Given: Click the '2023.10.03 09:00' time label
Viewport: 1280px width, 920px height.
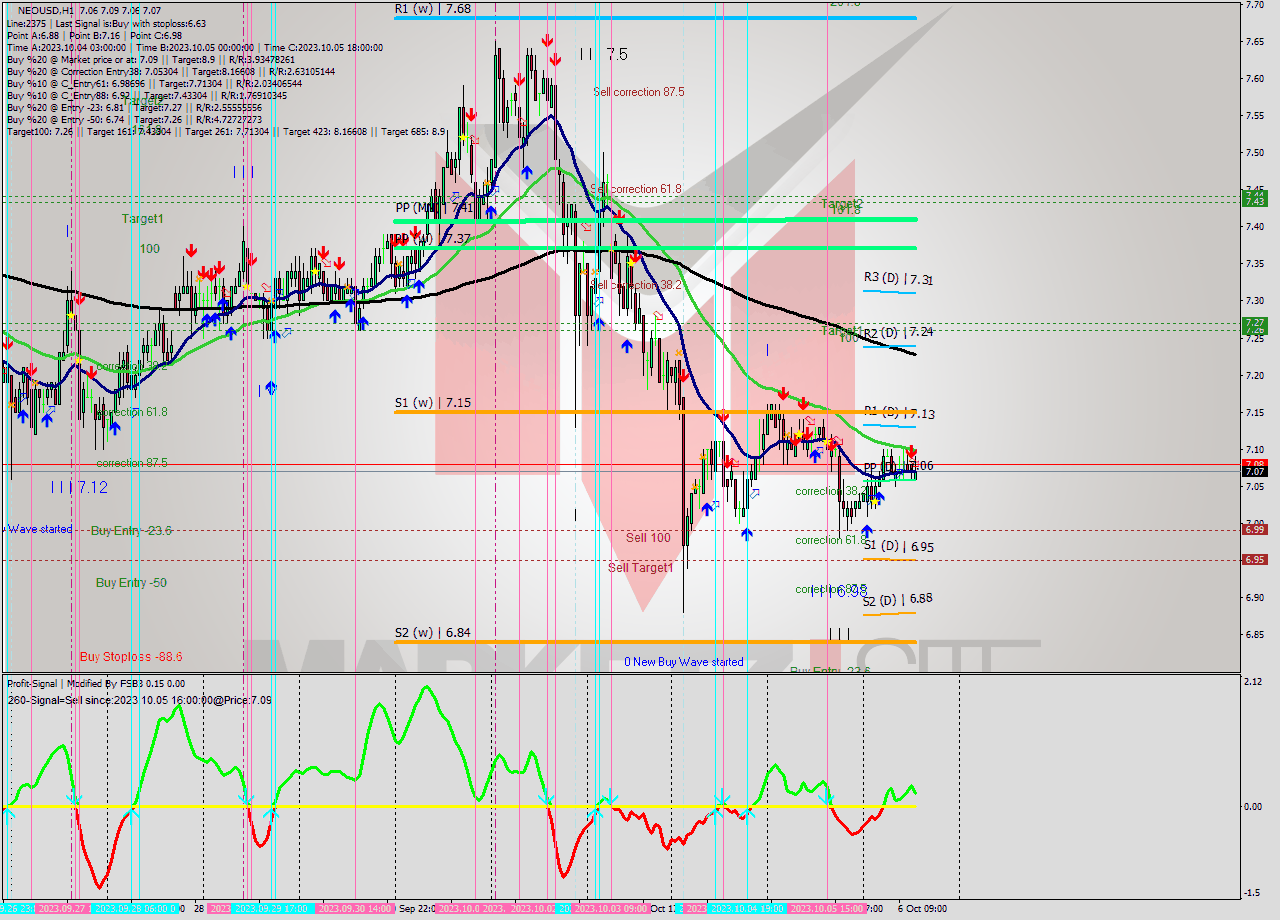Looking at the screenshot, I should pyautogui.click(x=612, y=909).
